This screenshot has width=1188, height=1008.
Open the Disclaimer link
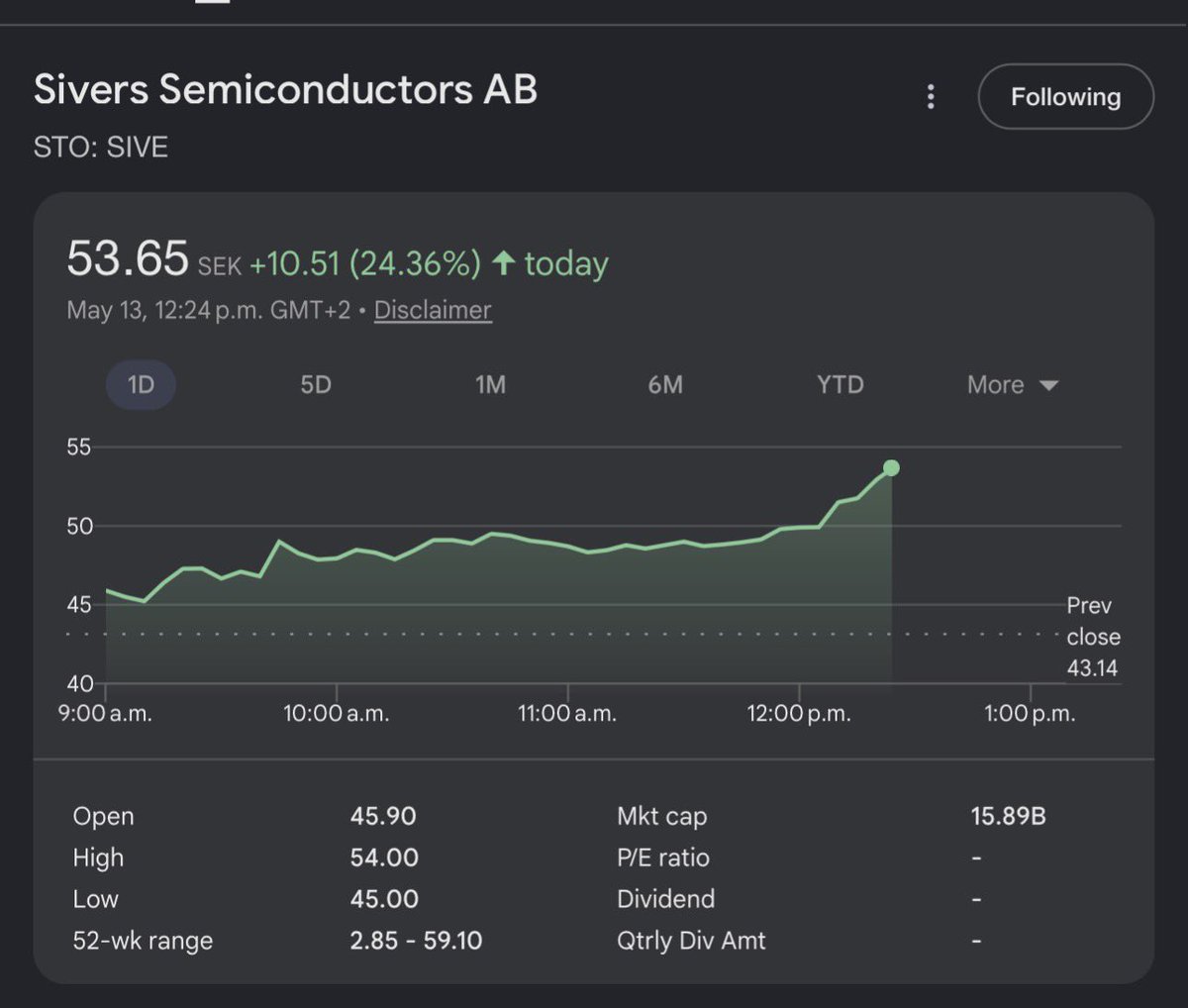[433, 310]
